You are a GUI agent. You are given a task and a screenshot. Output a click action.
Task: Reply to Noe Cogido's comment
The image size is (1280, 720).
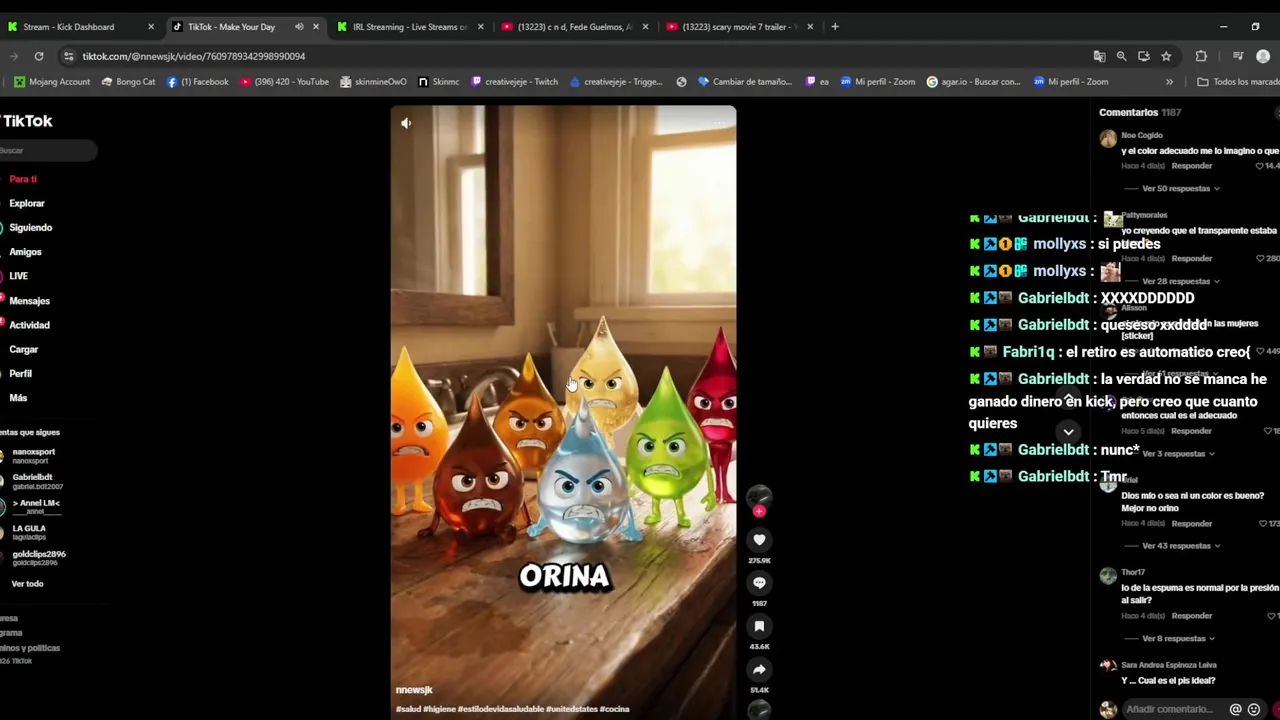1191,166
